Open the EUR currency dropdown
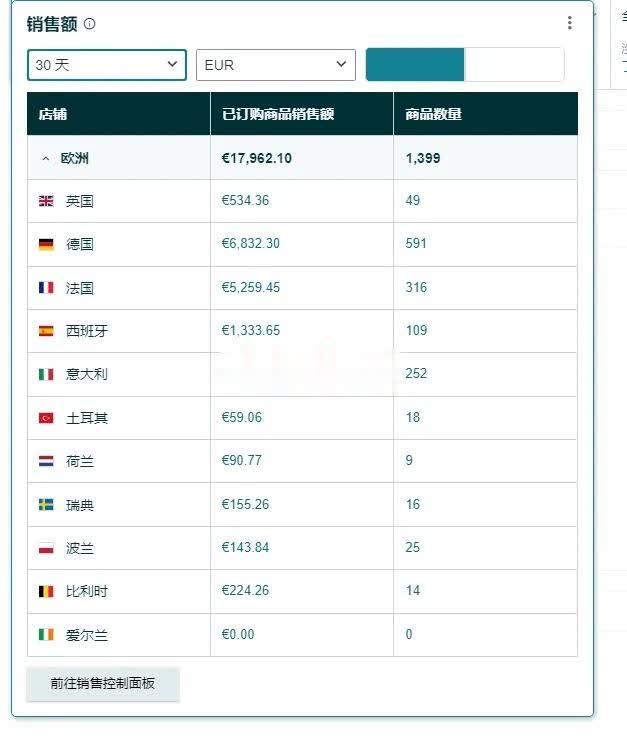627x740 pixels. point(276,65)
